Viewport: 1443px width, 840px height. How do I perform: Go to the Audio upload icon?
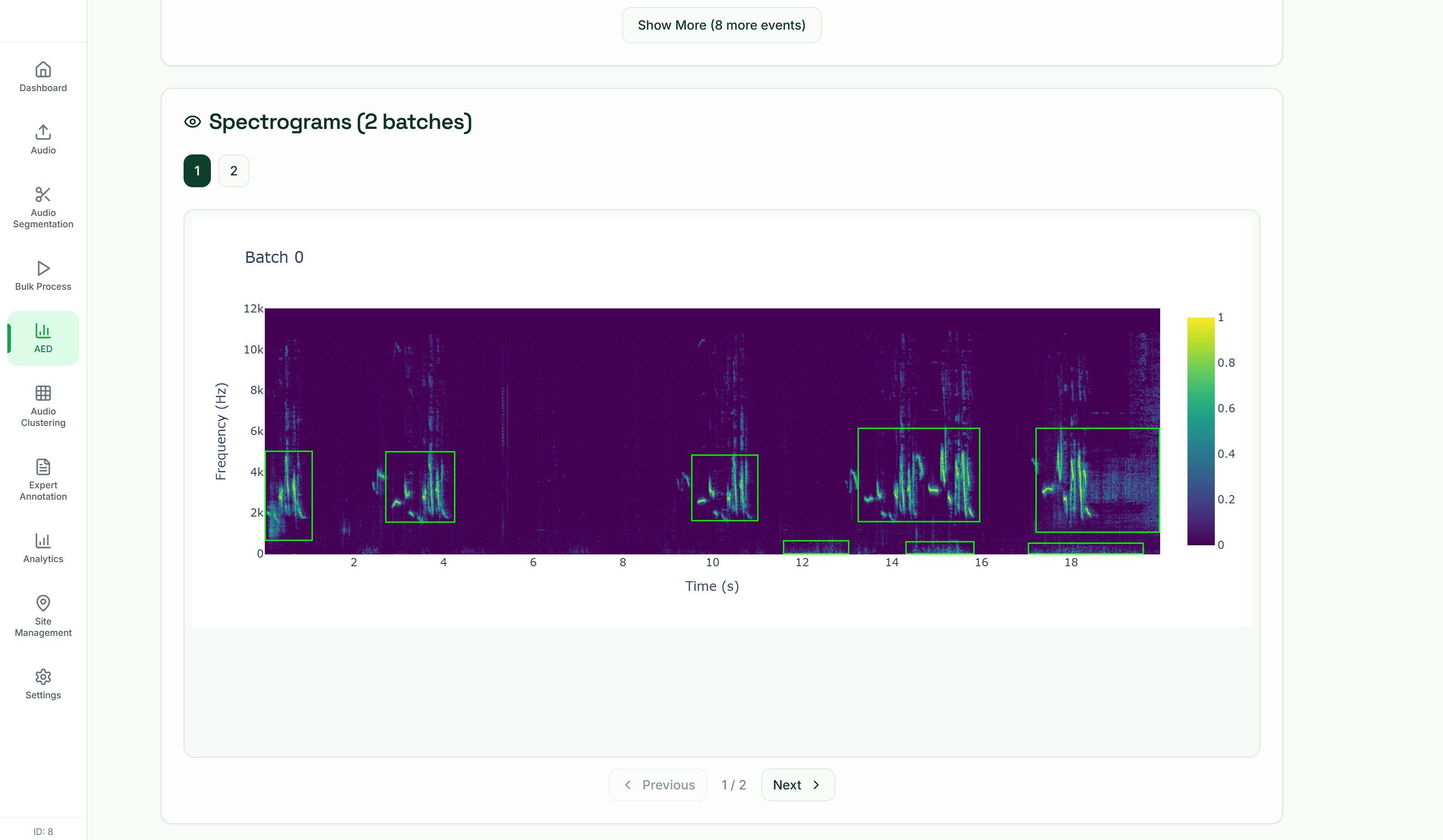coord(43,132)
